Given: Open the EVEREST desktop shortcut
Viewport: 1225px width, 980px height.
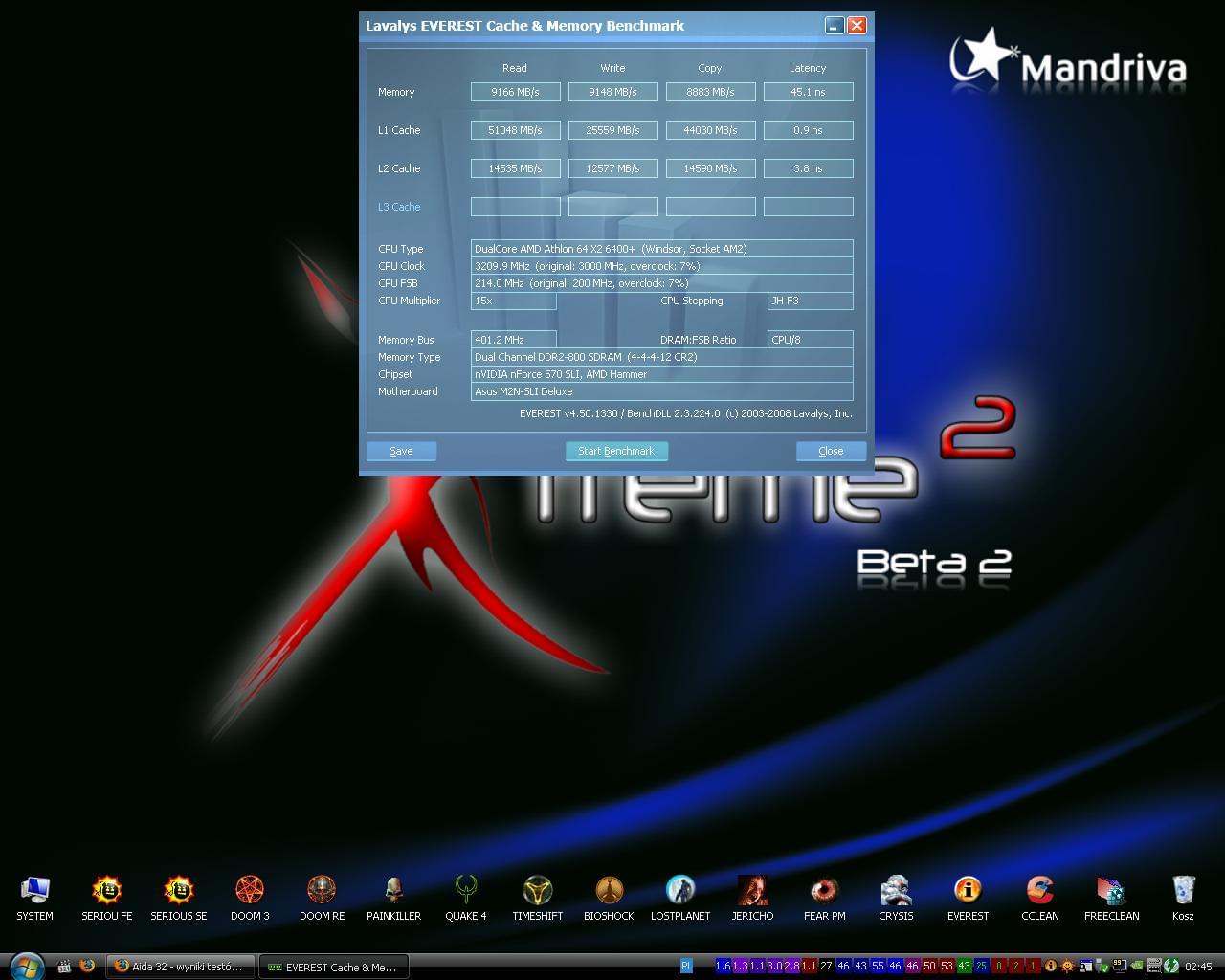Looking at the screenshot, I should pyautogui.click(x=968, y=898).
